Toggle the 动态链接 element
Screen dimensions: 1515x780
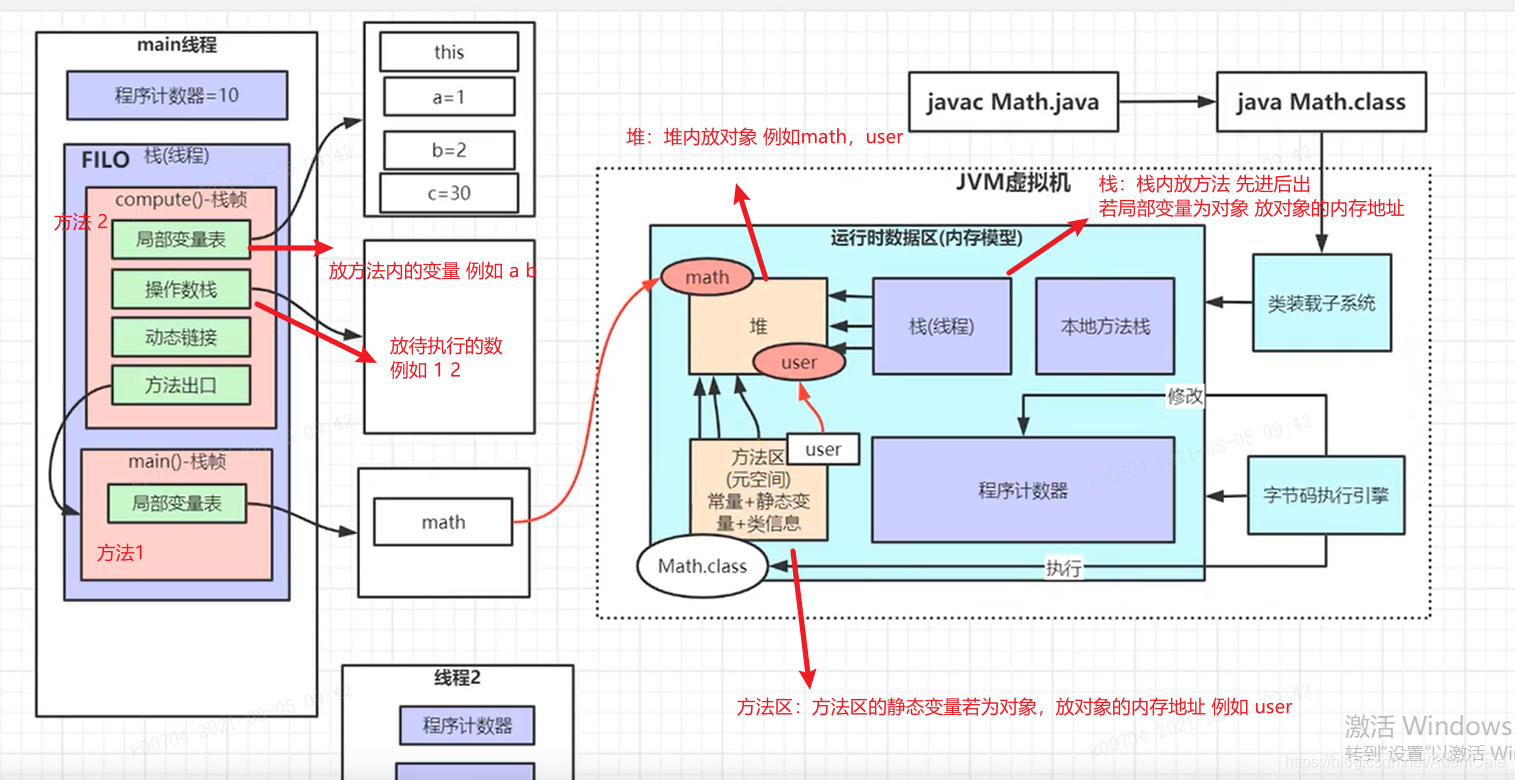tap(180, 337)
